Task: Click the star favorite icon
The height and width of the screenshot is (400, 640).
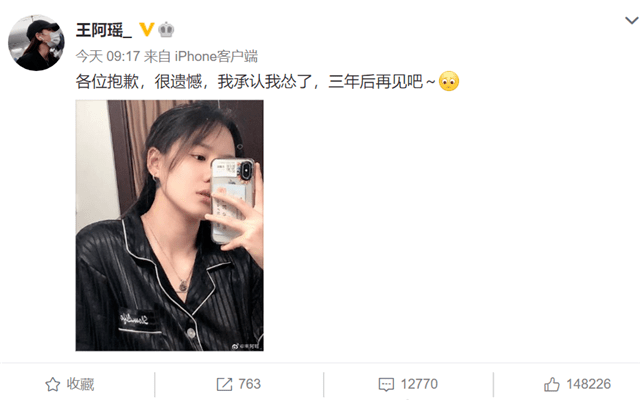Action: click(x=53, y=384)
